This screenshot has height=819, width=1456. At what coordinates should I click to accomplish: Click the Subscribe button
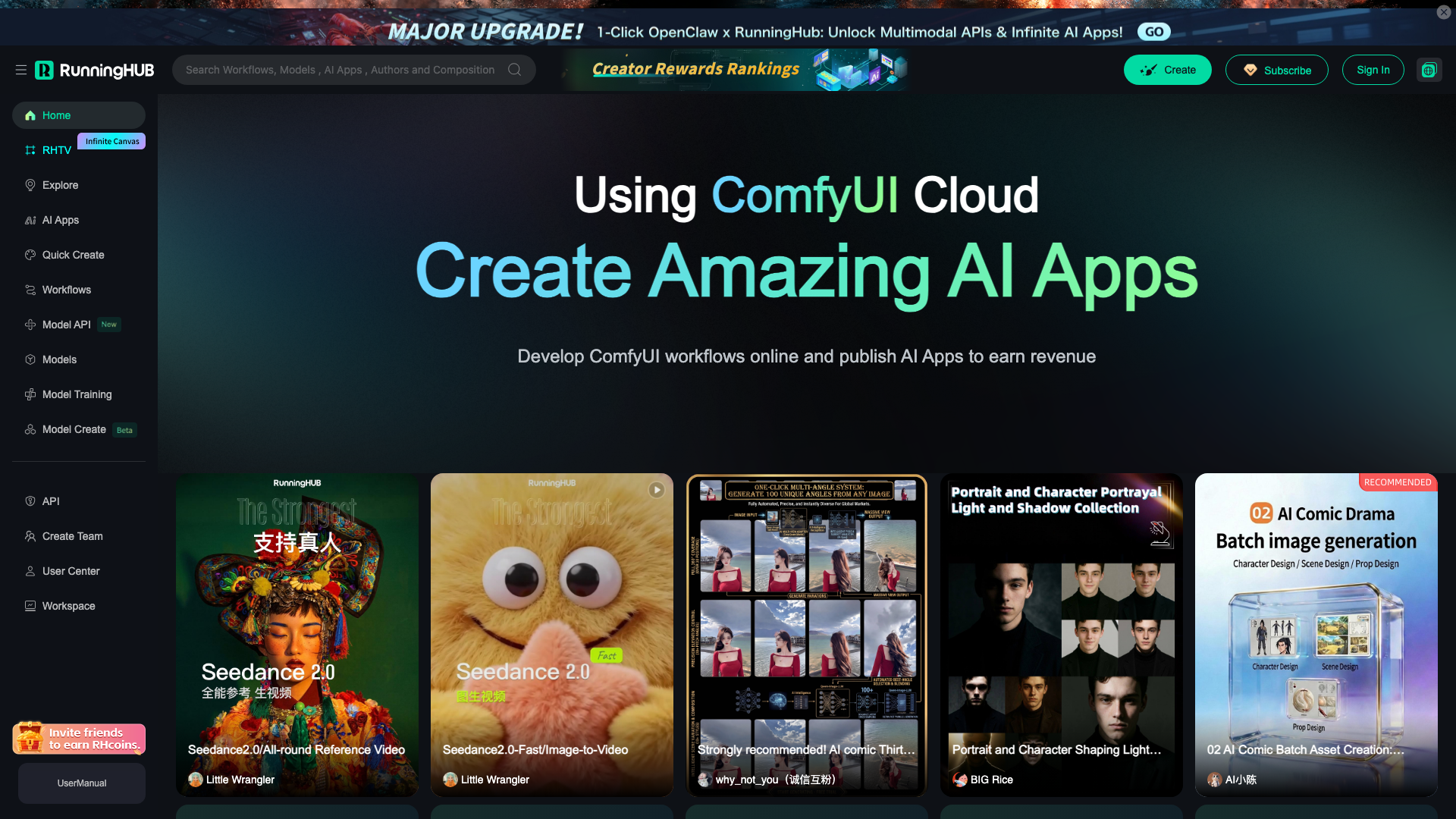[x=1276, y=70]
